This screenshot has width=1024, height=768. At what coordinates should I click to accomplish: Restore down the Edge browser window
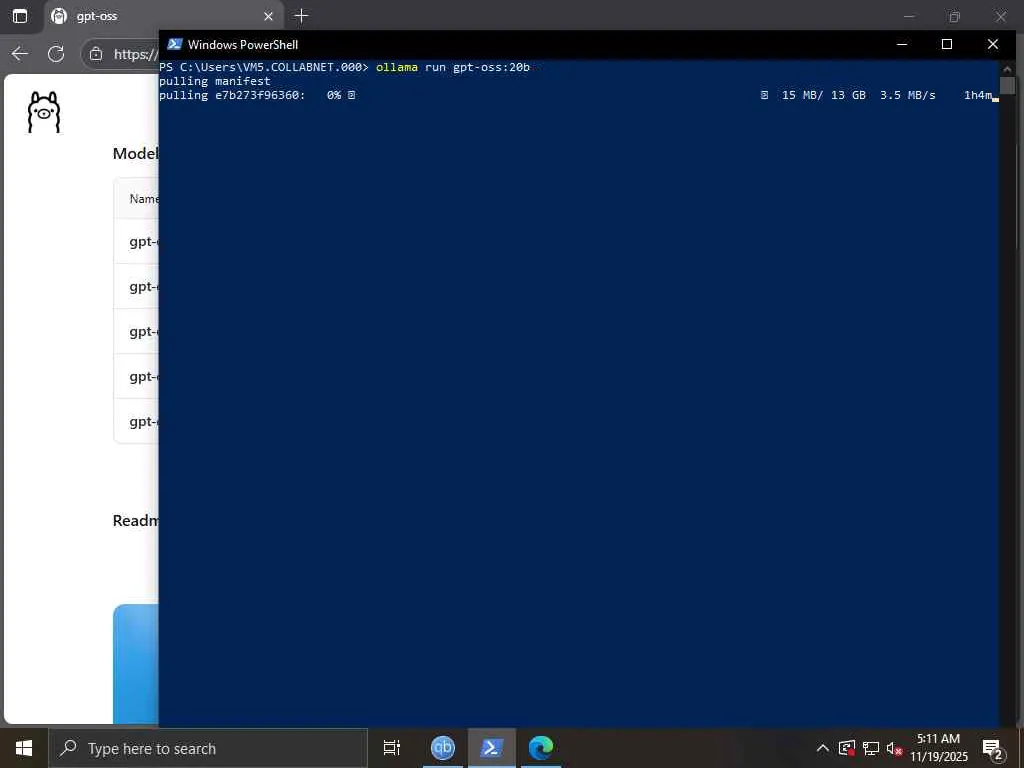[954, 16]
